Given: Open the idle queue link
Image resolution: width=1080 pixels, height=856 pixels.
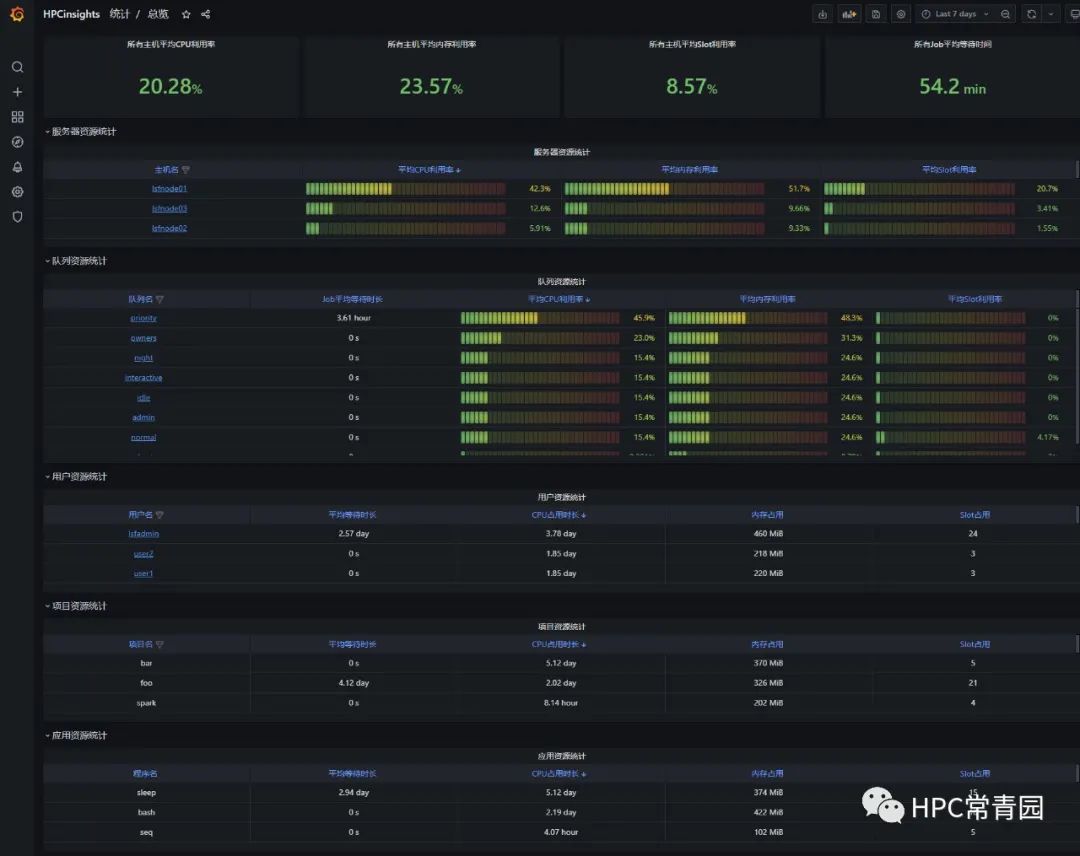Looking at the screenshot, I should click(x=143, y=398).
